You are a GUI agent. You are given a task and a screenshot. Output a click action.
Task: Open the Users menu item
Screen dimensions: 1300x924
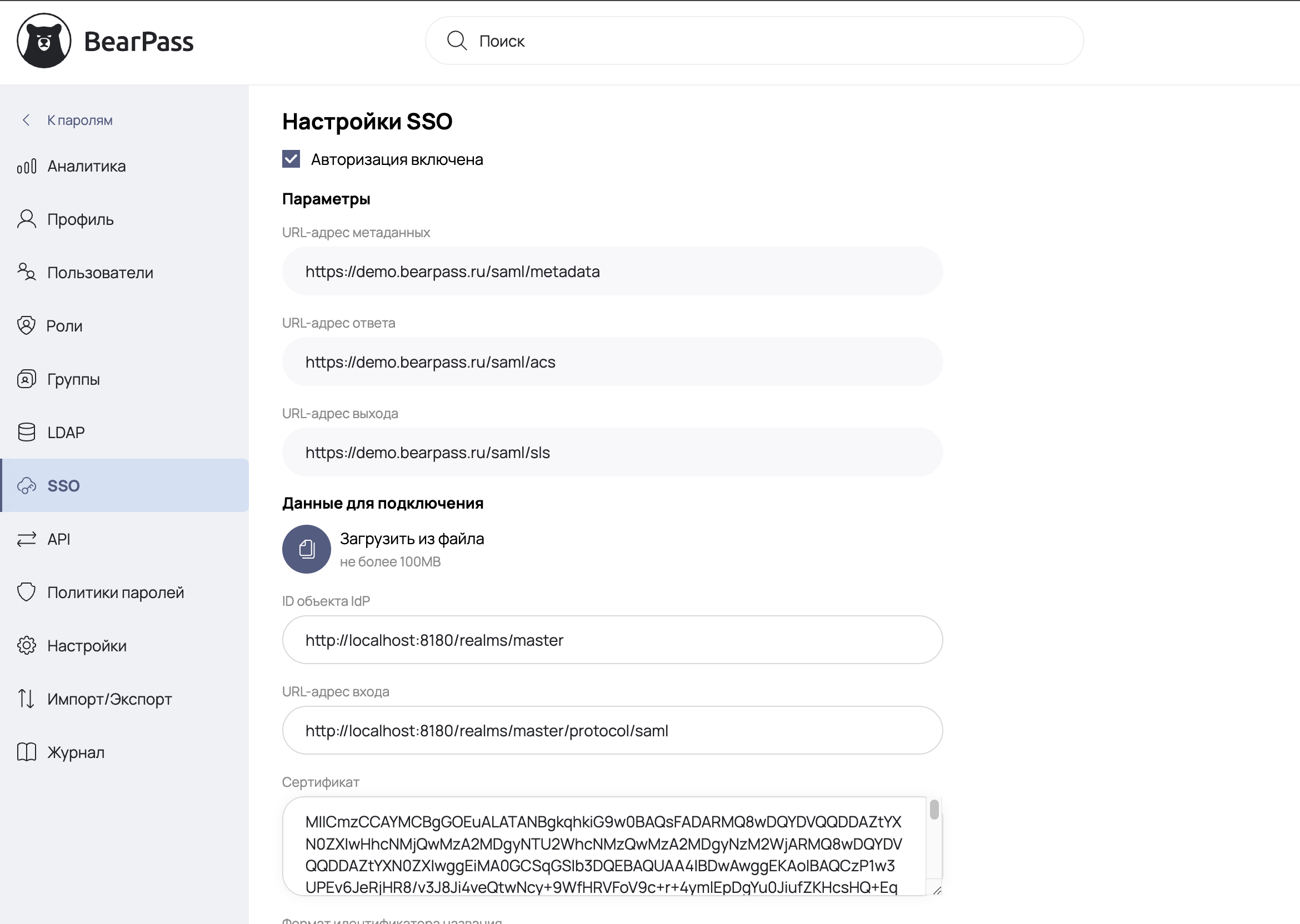click(100, 273)
